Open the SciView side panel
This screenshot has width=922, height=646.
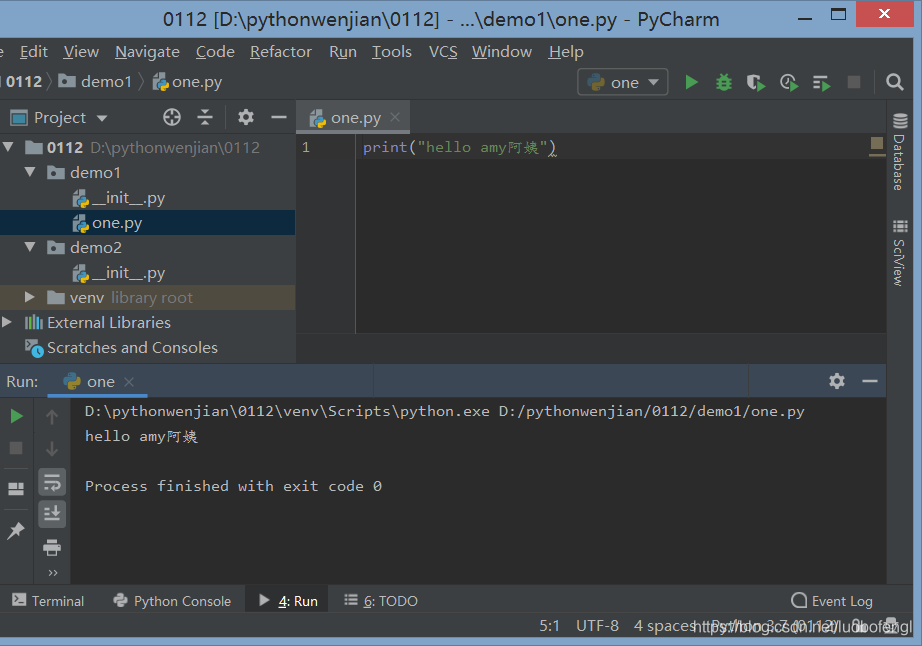click(x=900, y=253)
